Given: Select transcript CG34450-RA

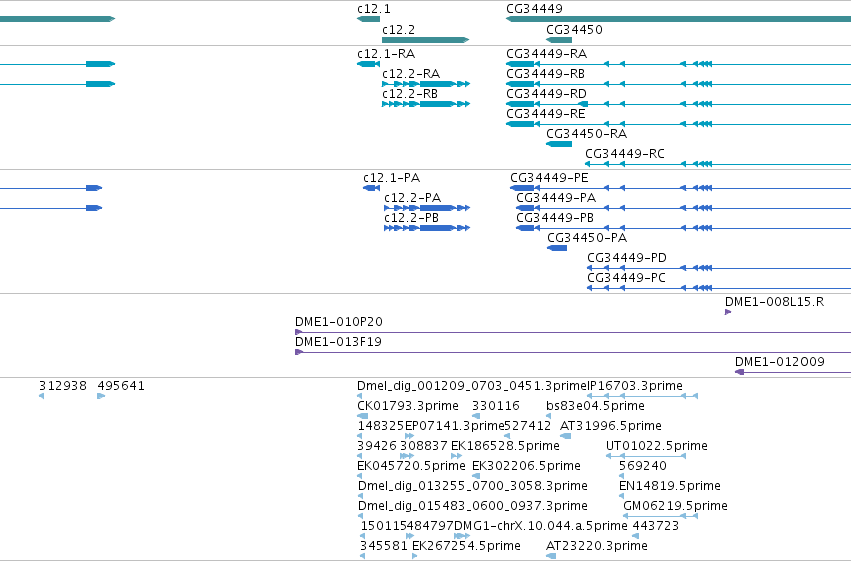Looking at the screenshot, I should pos(587,135).
